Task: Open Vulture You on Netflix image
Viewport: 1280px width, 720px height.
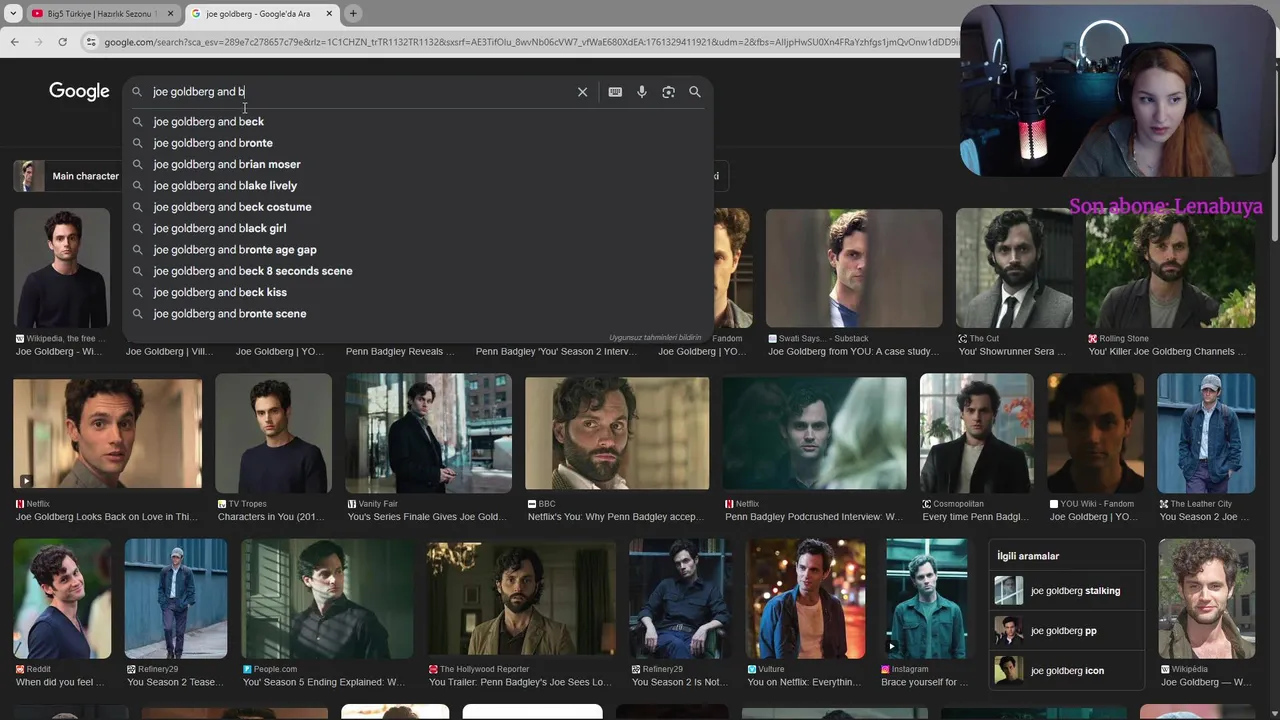Action: [805, 599]
